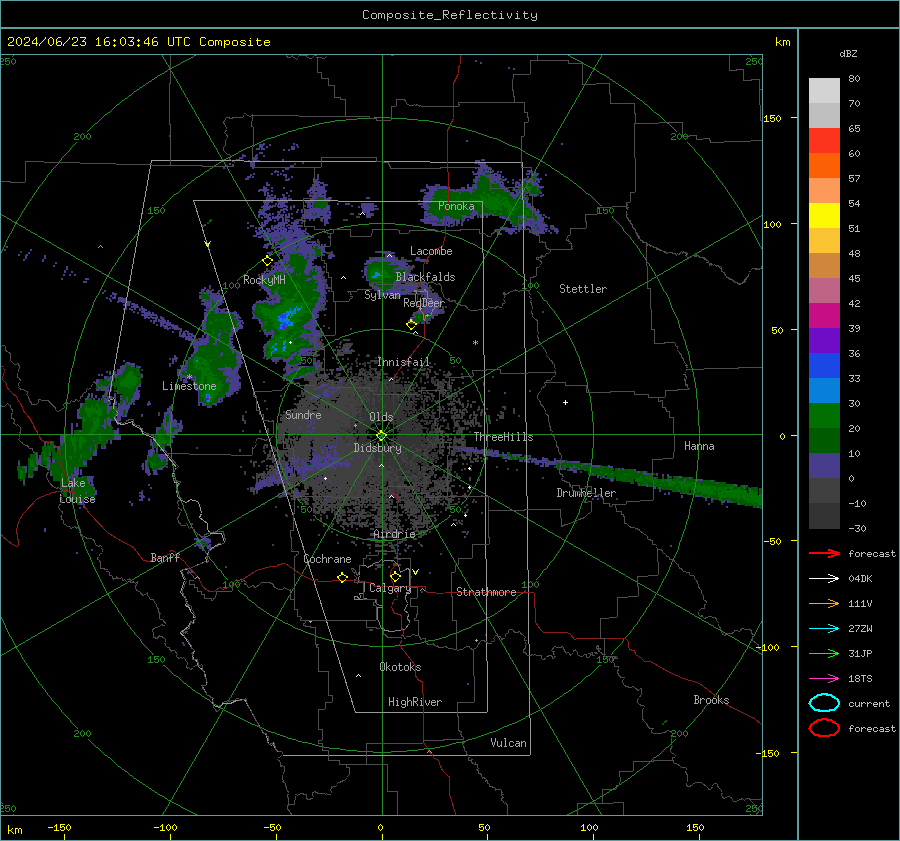Click the Drumheller city label
The width and height of the screenshot is (900, 841).
tap(586, 493)
